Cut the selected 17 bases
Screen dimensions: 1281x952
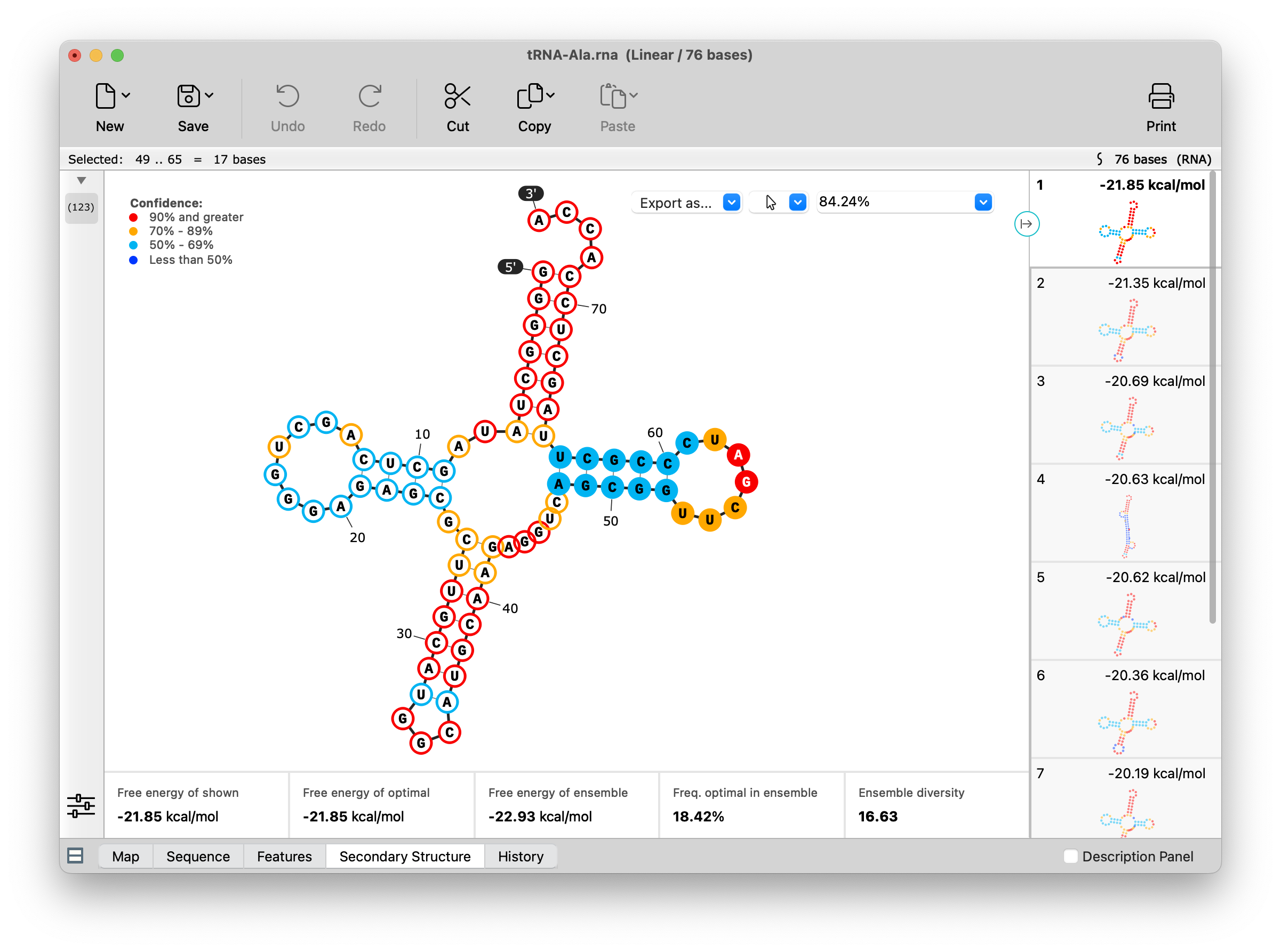pyautogui.click(x=457, y=107)
